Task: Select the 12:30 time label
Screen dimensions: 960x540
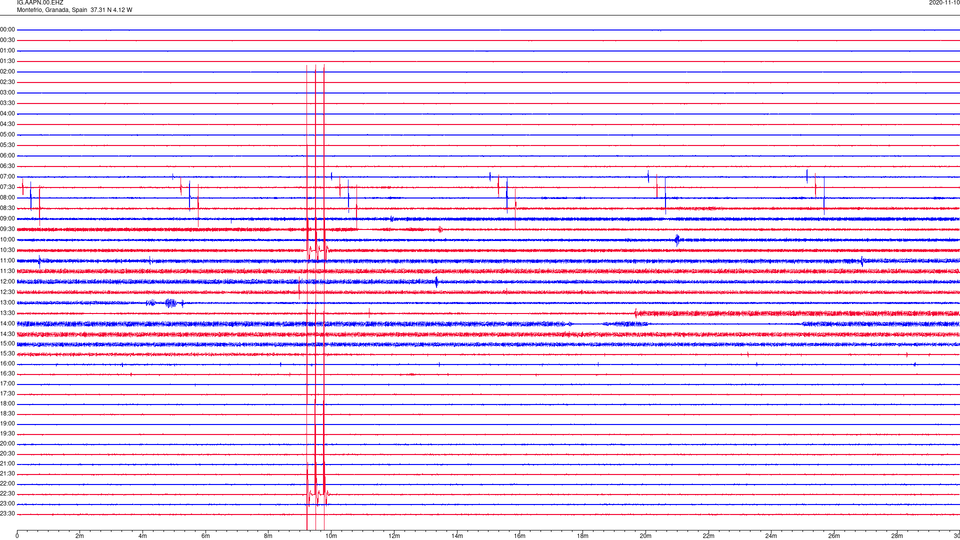Action: click(x=8, y=292)
